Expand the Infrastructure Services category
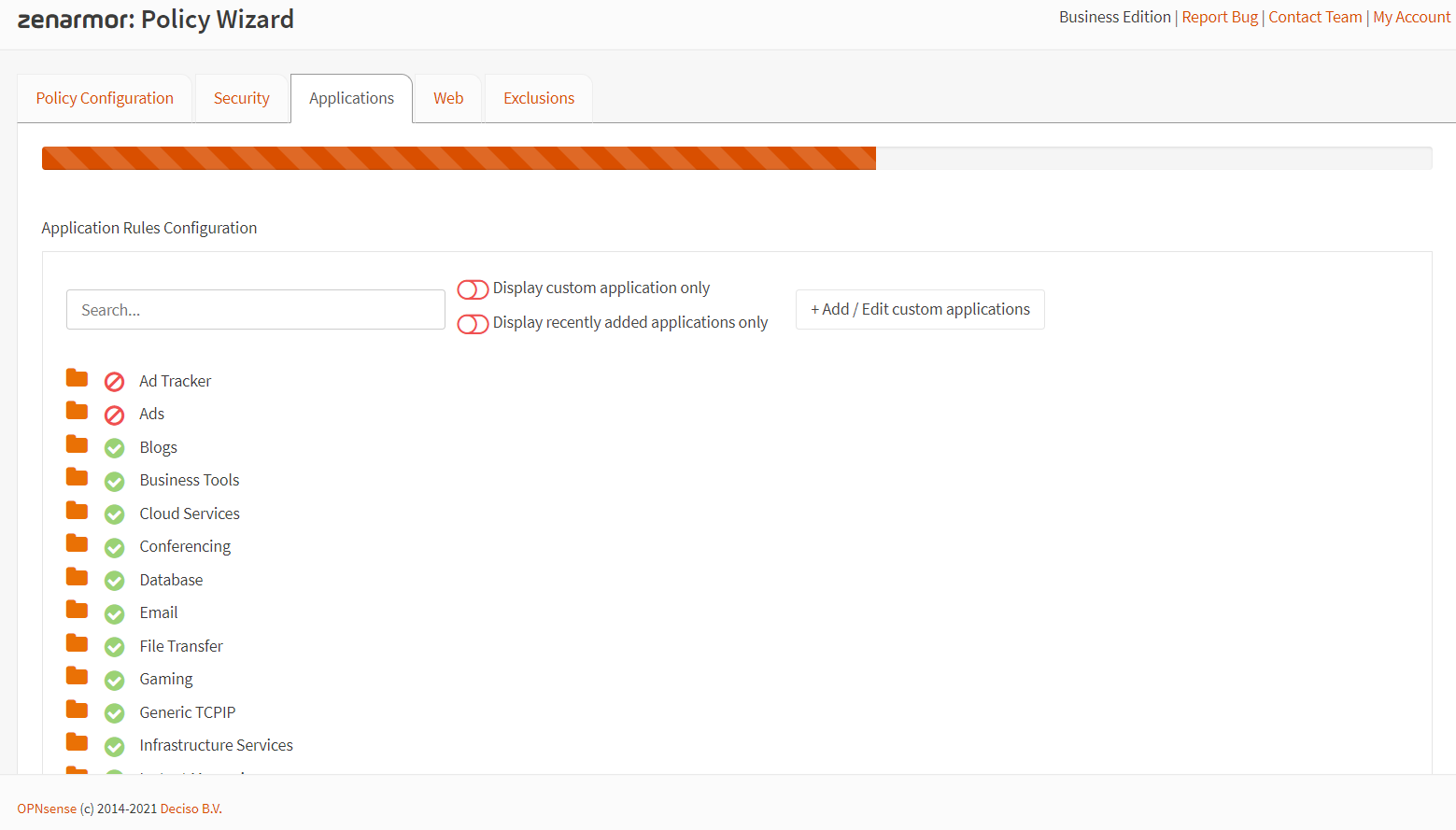 click(77, 741)
